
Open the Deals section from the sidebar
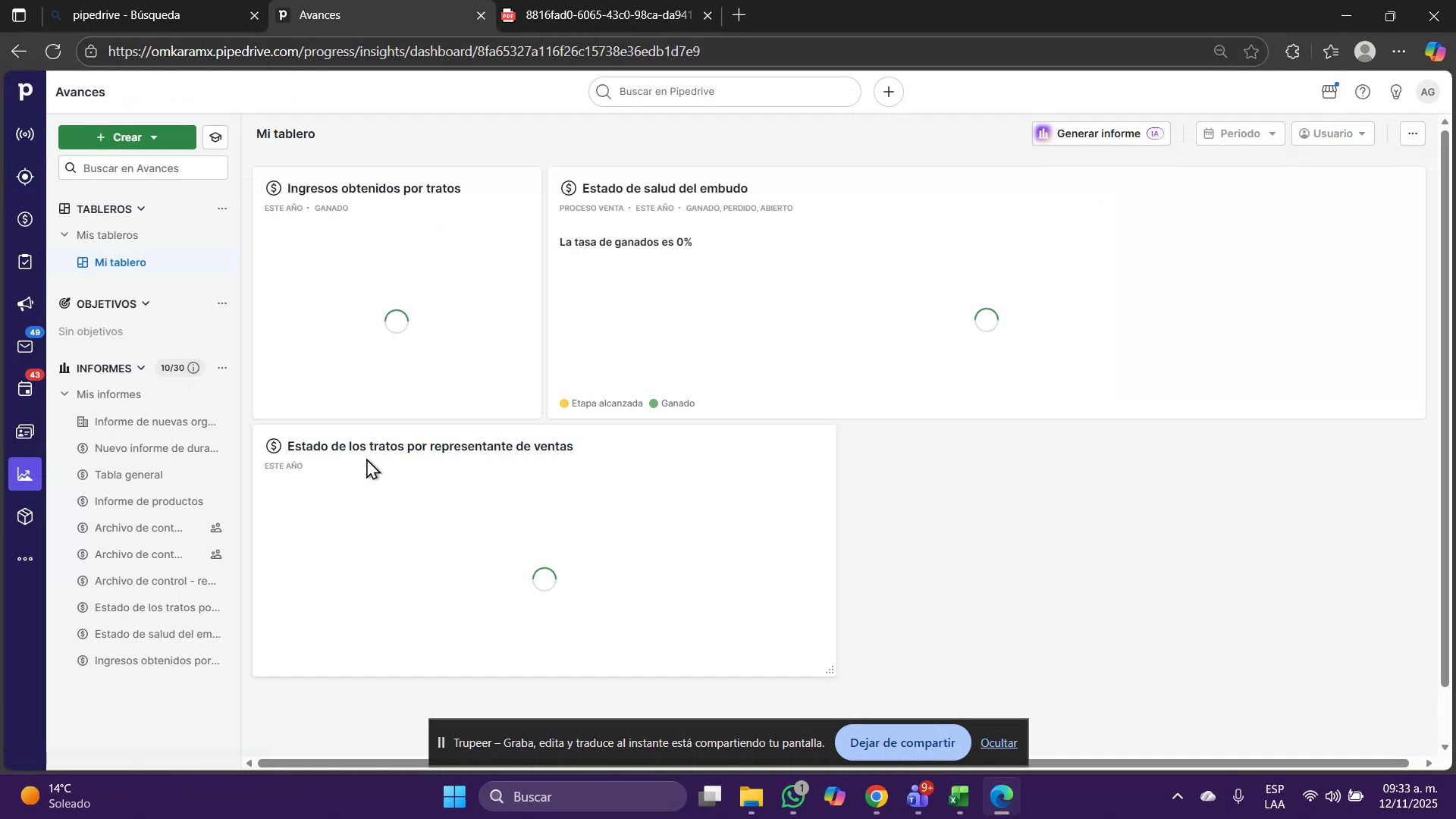point(25,219)
